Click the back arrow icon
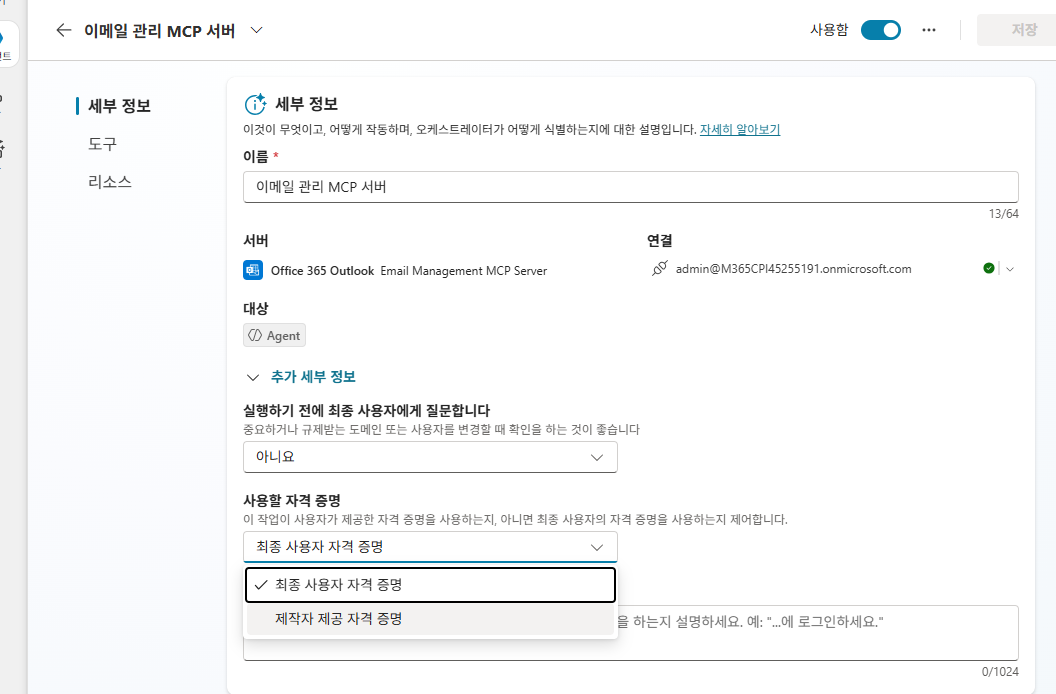This screenshot has width=1056, height=694. point(63,30)
